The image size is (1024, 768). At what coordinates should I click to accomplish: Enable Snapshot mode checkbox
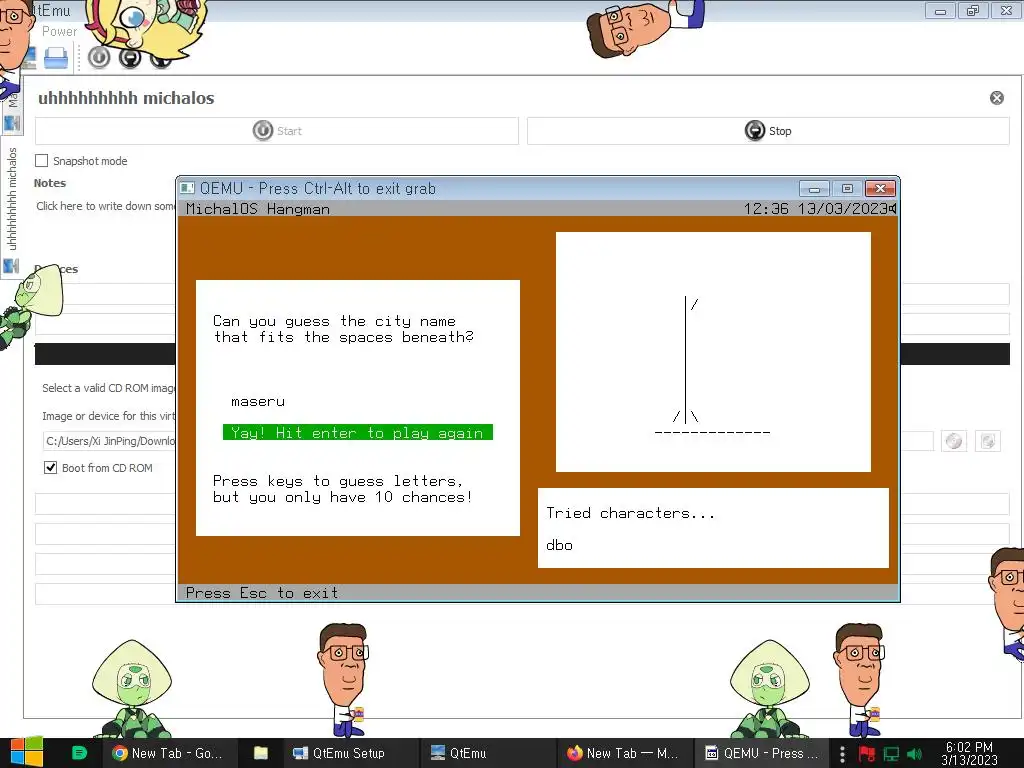(x=42, y=161)
